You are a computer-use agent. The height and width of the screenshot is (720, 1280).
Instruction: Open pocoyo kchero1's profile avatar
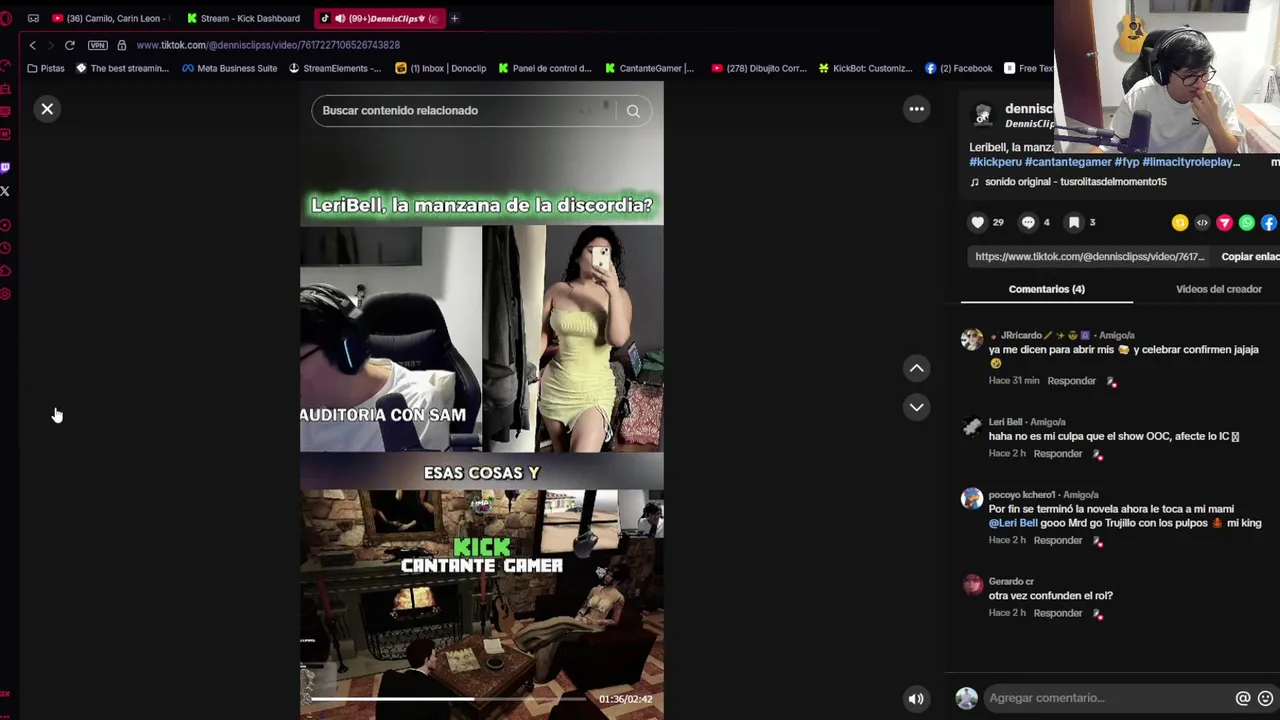pyautogui.click(x=972, y=499)
